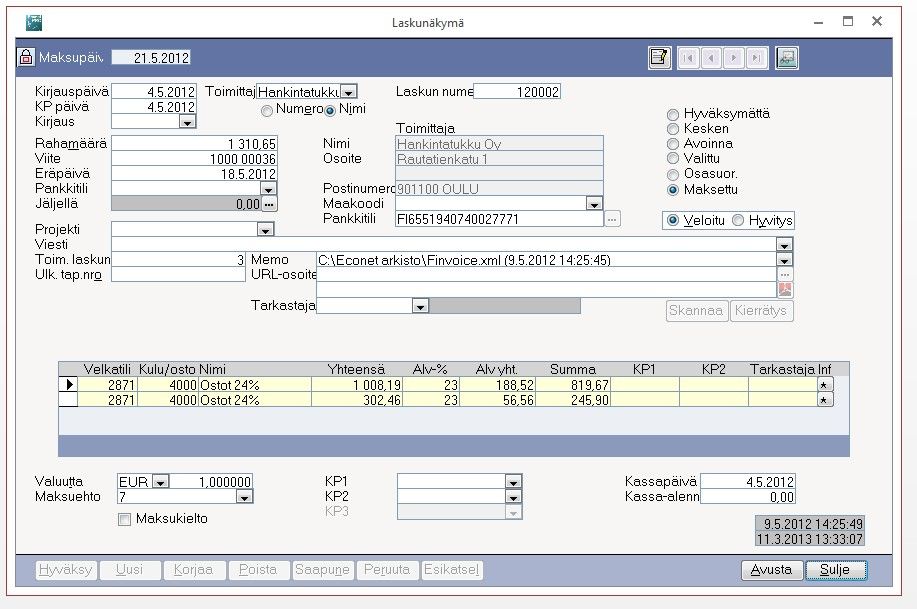This screenshot has height=609, width=917.
Task: Select row marker arrow of first table row
Action: click(68, 384)
